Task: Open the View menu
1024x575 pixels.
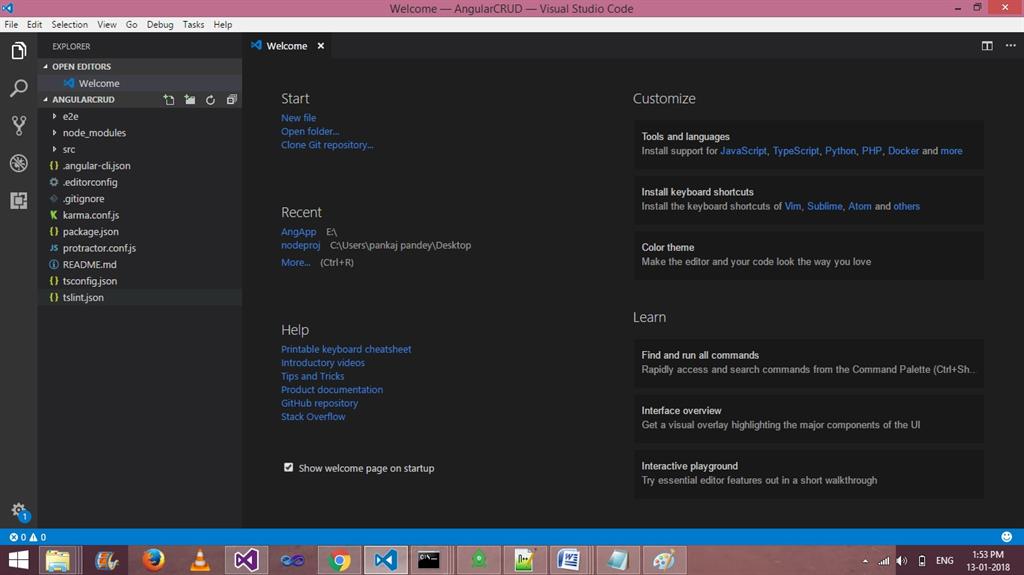Action: (x=106, y=25)
